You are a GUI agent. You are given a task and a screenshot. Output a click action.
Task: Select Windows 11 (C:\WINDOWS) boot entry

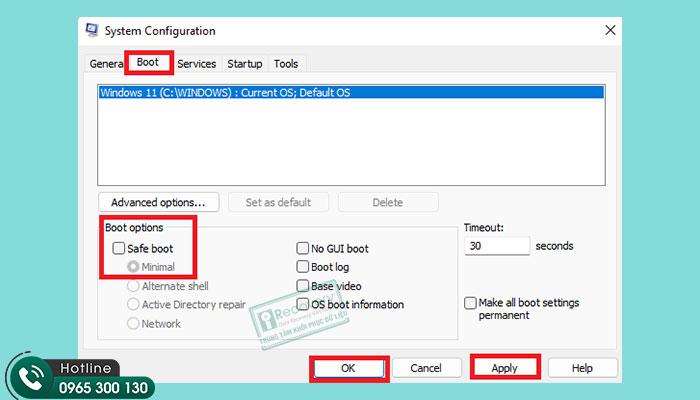pyautogui.click(x=351, y=92)
